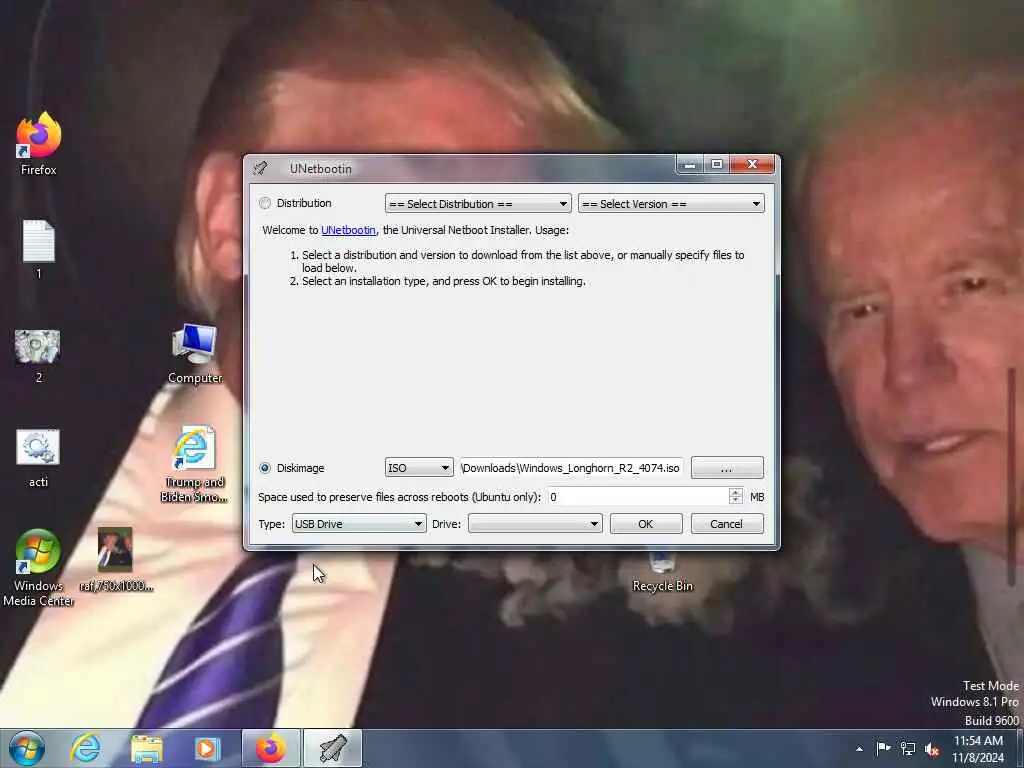Select the acti desktop icon
The width and height of the screenshot is (1024, 768).
pos(38,458)
